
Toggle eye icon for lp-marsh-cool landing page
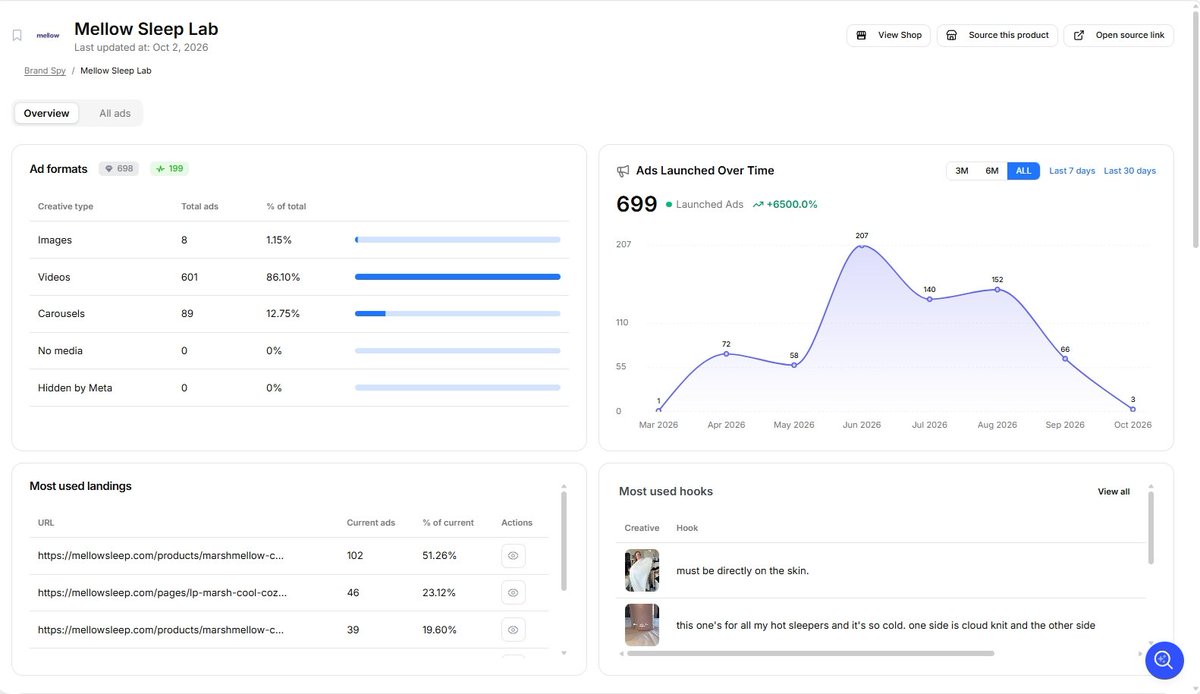coord(513,593)
